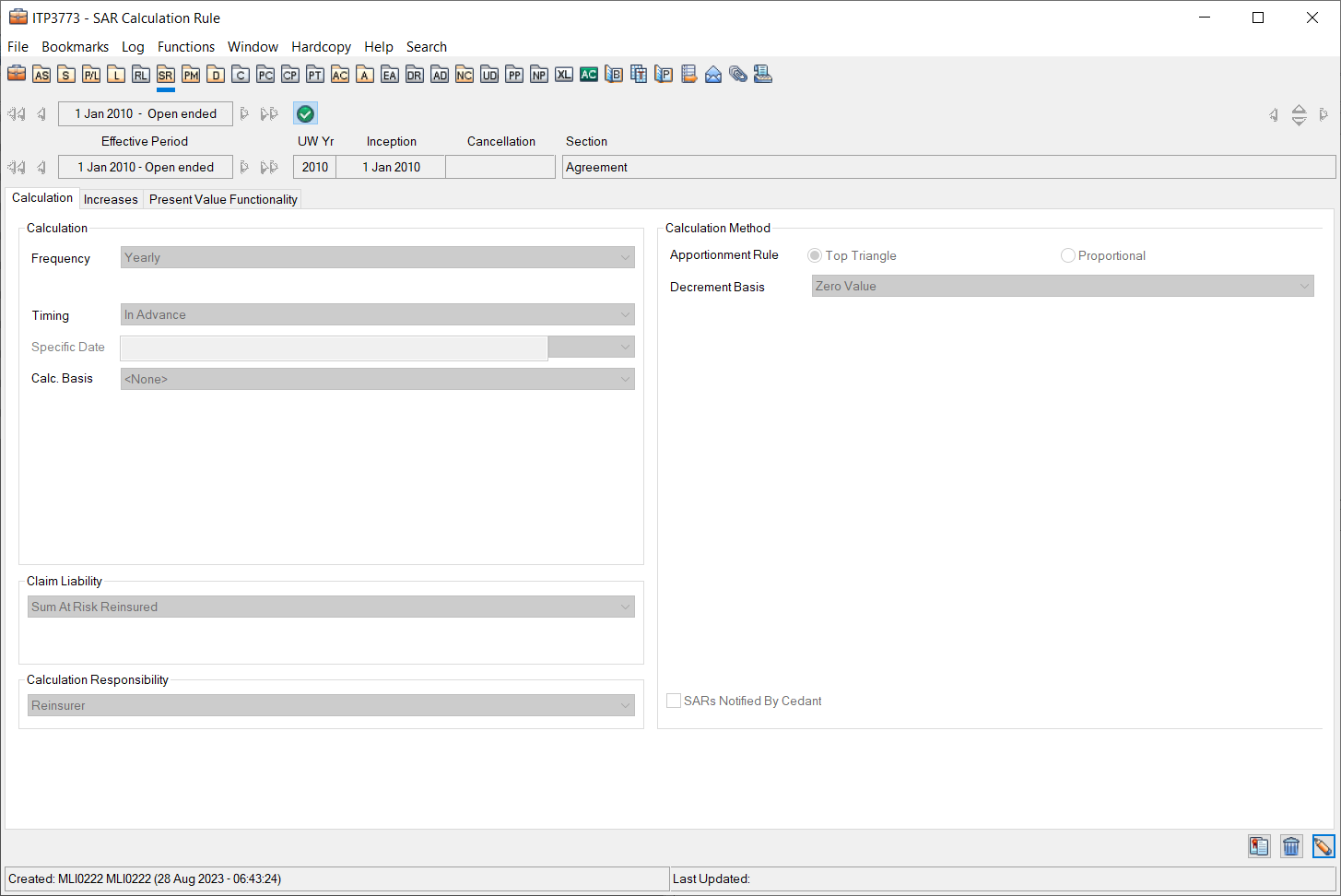Check SARs Notified By Cedant
1341x896 pixels.
pos(674,701)
